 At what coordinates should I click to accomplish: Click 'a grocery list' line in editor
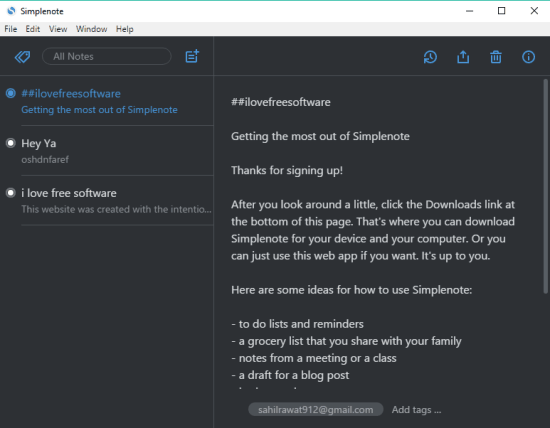346,341
